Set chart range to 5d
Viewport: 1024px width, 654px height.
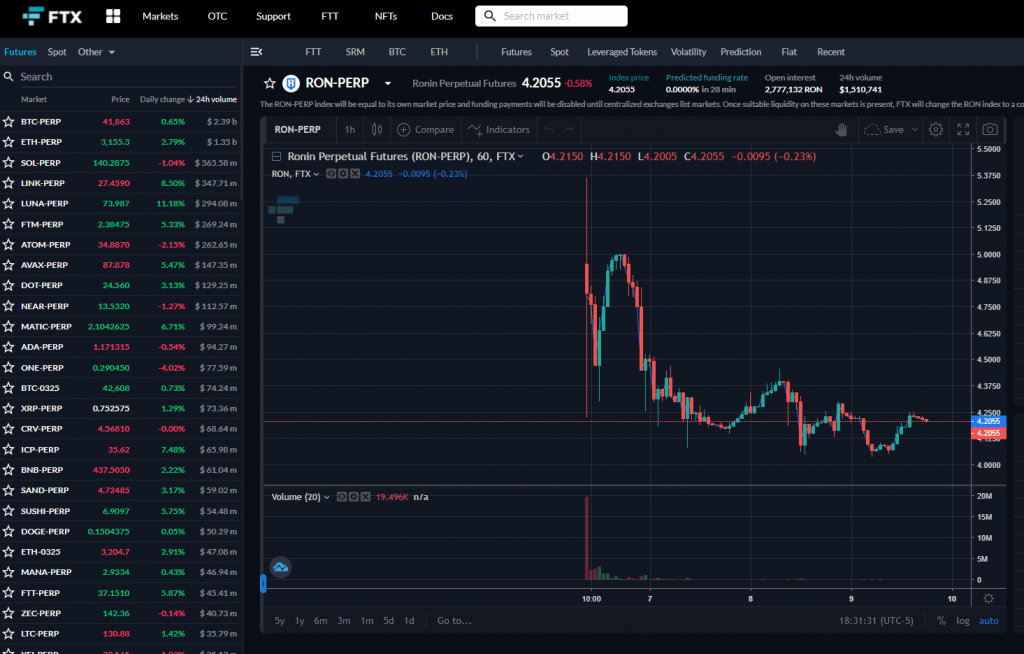389,621
